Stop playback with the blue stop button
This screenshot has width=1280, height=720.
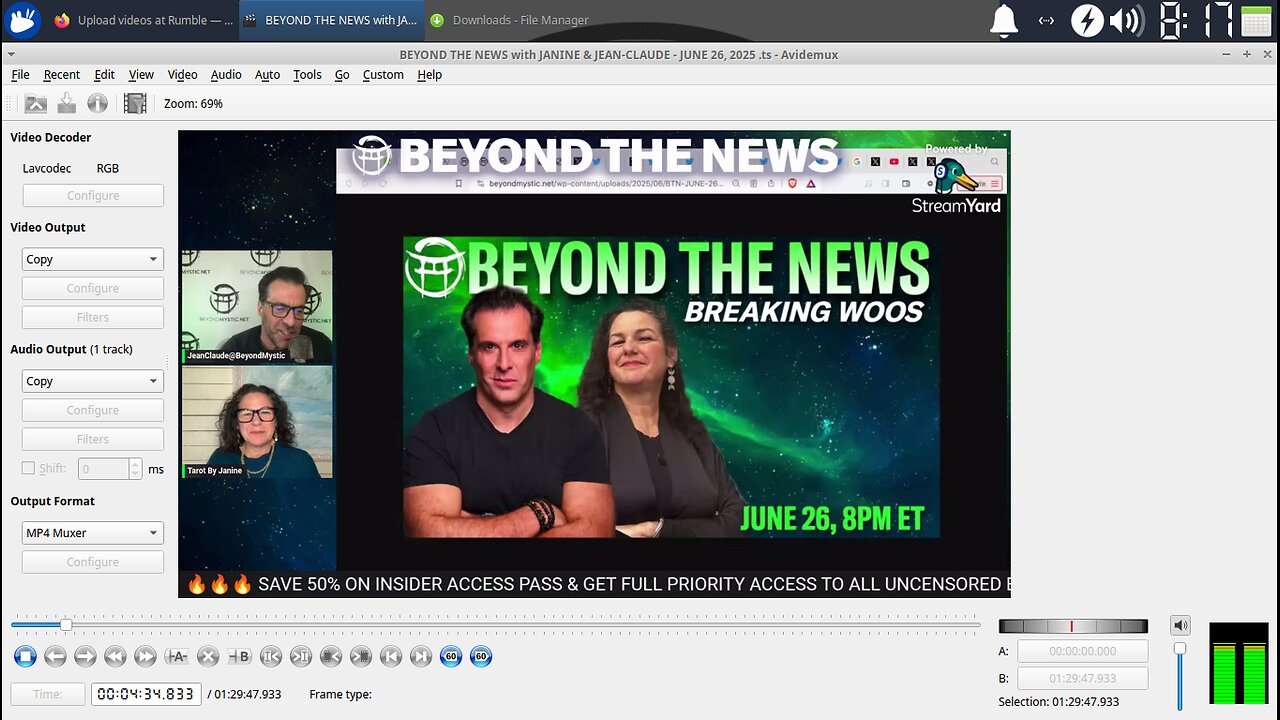tap(26, 657)
